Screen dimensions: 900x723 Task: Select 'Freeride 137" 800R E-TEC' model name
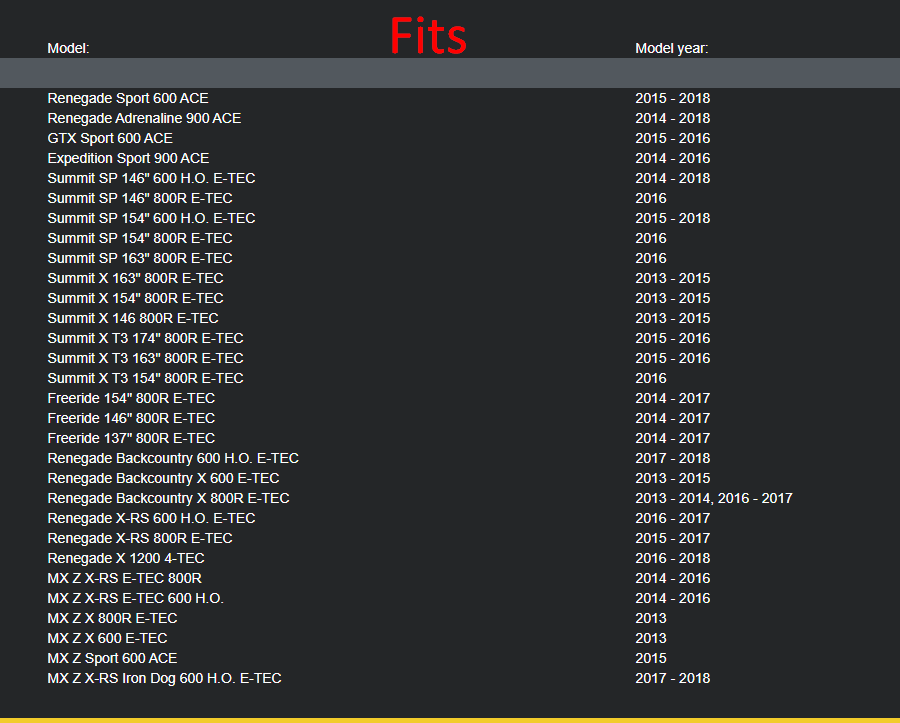(x=131, y=438)
